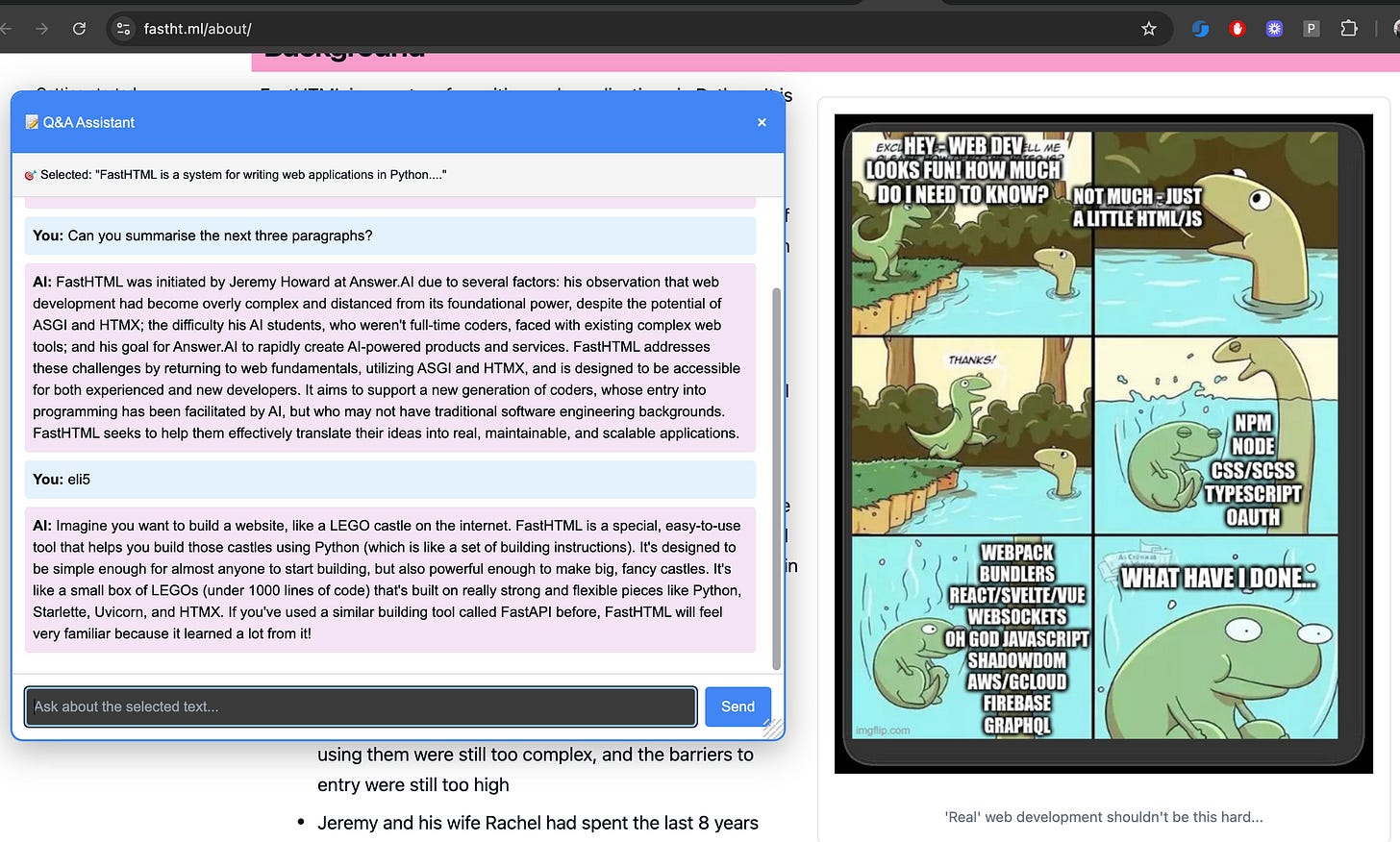Click the Q&A Assistant header title
This screenshot has width=1400, height=842.
pos(88,122)
